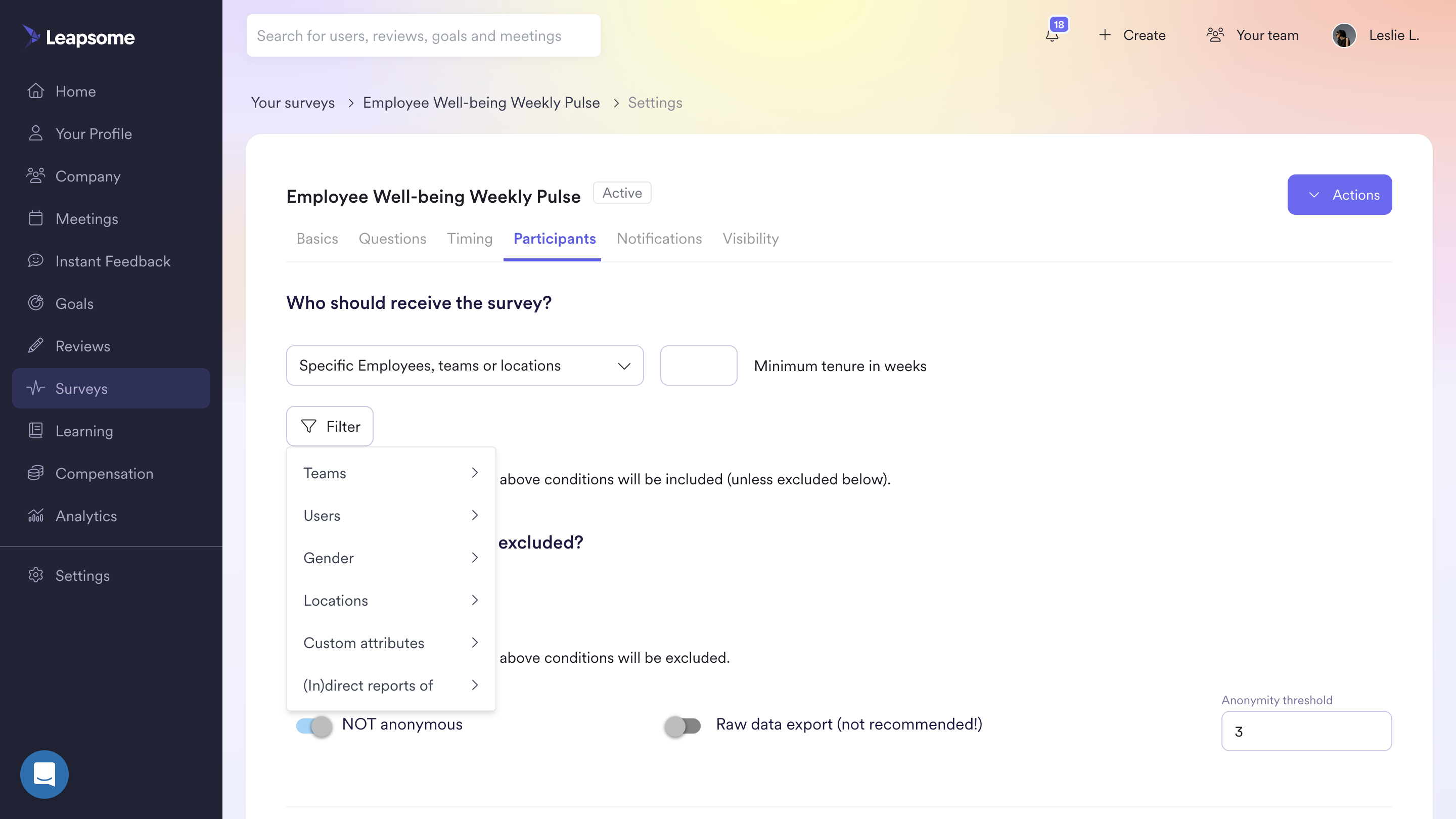Screen dimensions: 1456x819
Task: Toggle the NOT anonymous switch
Action: (x=314, y=726)
